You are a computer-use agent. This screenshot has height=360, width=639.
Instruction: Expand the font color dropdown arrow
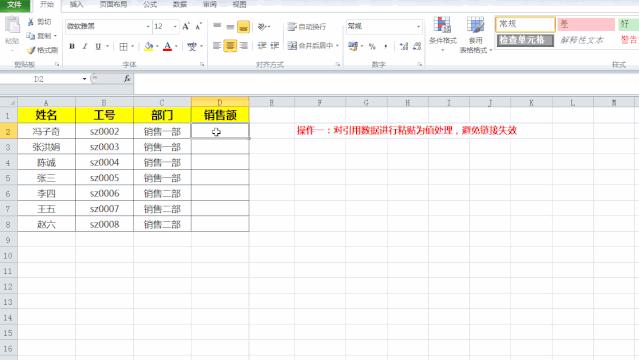pyautogui.click(x=176, y=46)
